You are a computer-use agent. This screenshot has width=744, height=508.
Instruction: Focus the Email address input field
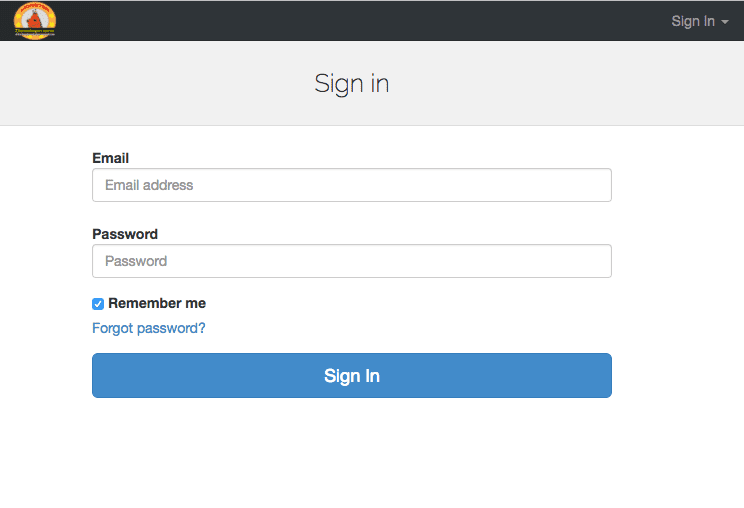click(x=352, y=185)
